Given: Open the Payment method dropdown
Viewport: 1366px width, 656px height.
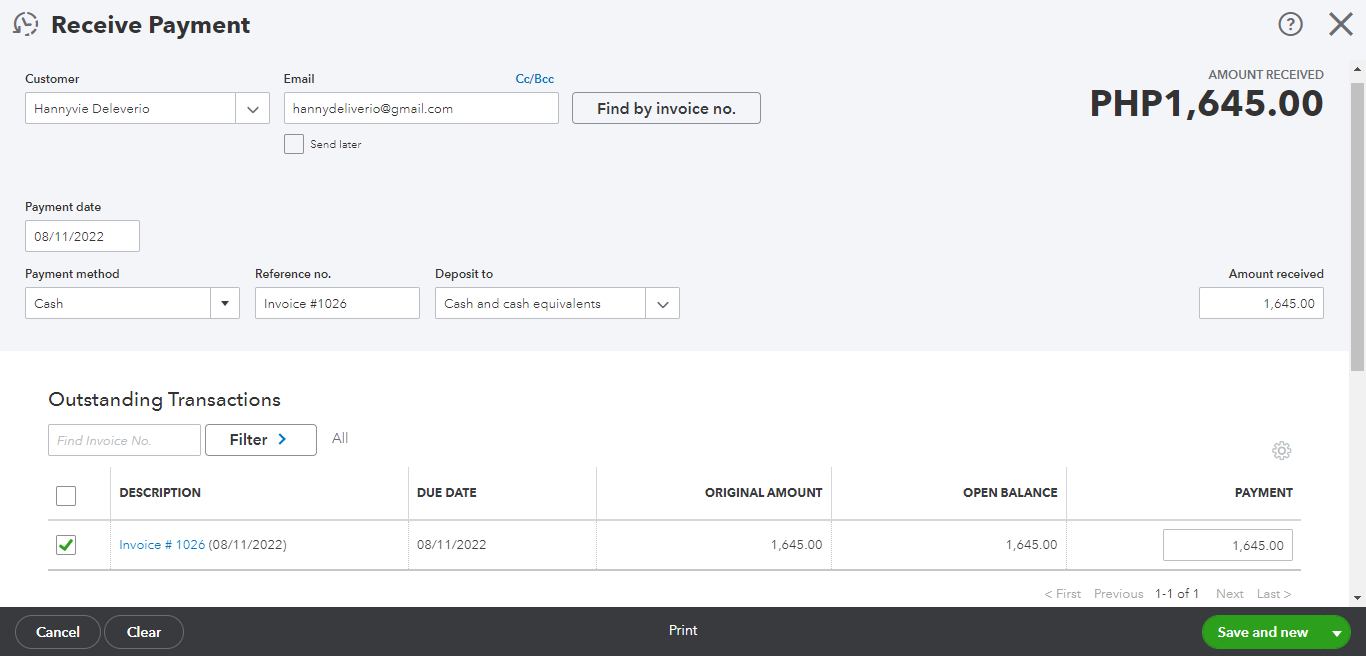Looking at the screenshot, I should point(224,303).
